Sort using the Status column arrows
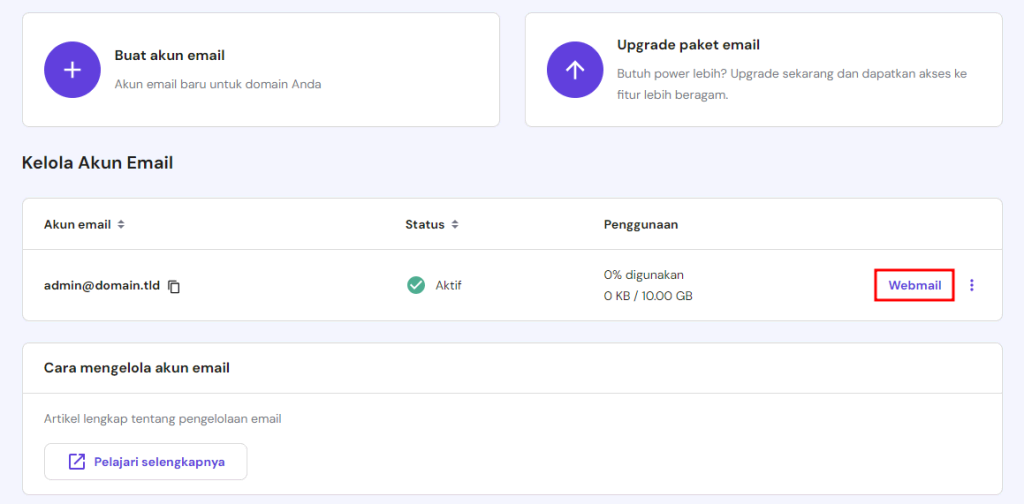The image size is (1024, 504). click(454, 225)
